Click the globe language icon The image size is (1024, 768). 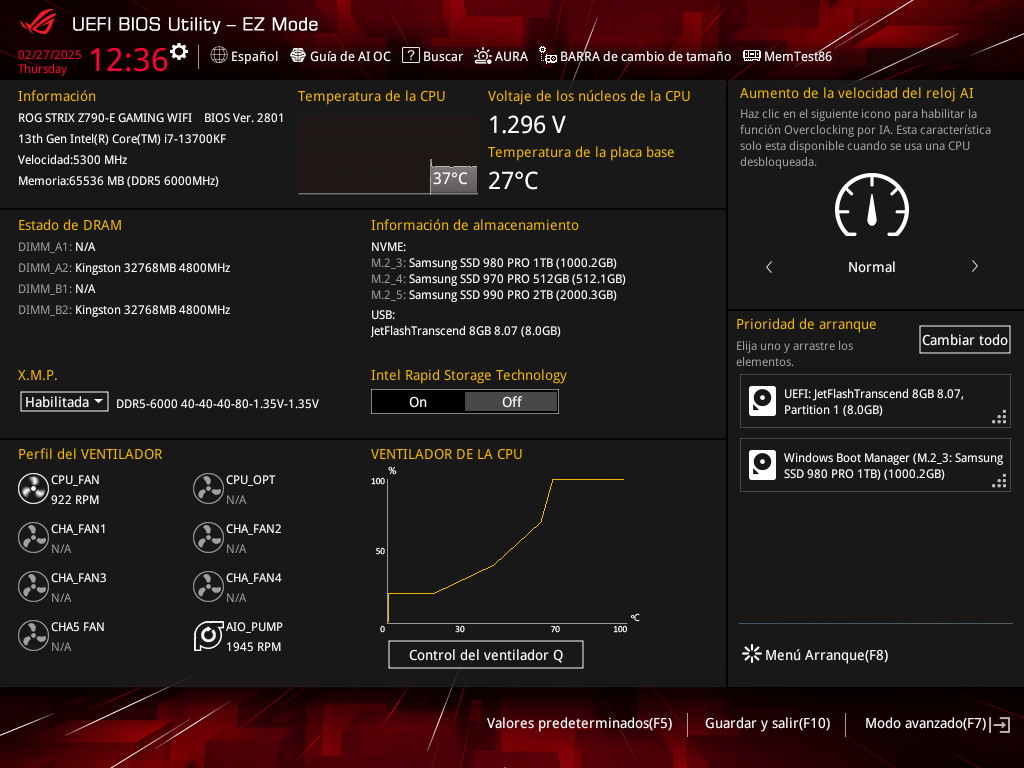[x=219, y=56]
